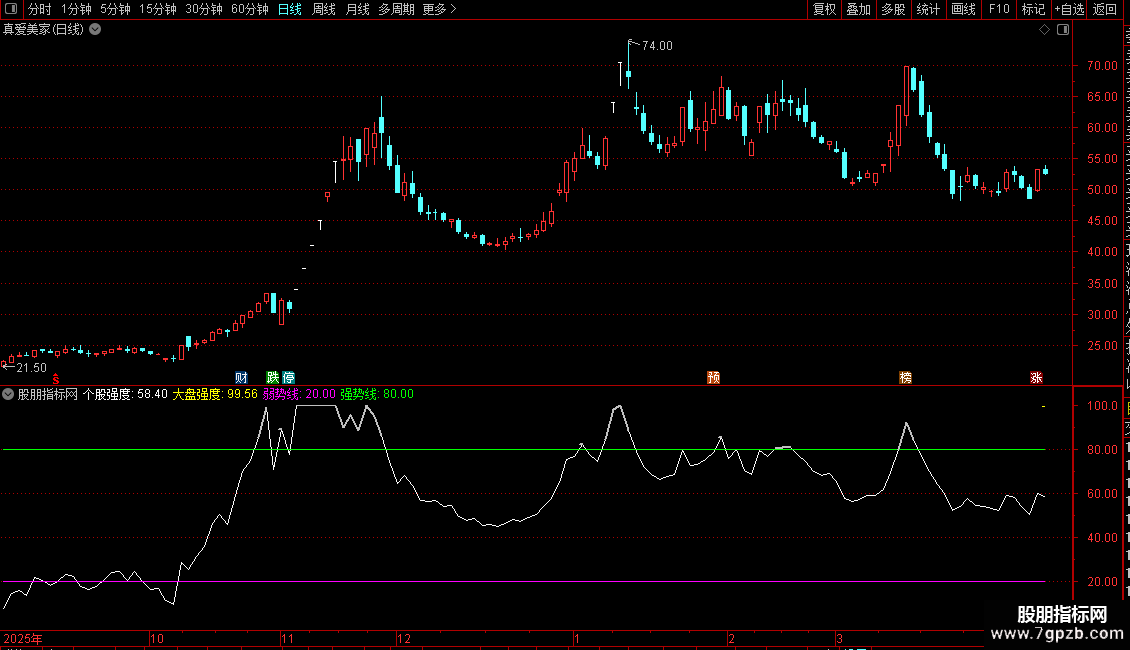This screenshot has width=1130, height=650.
Task: Open F10 company info
Action: coord(999,9)
